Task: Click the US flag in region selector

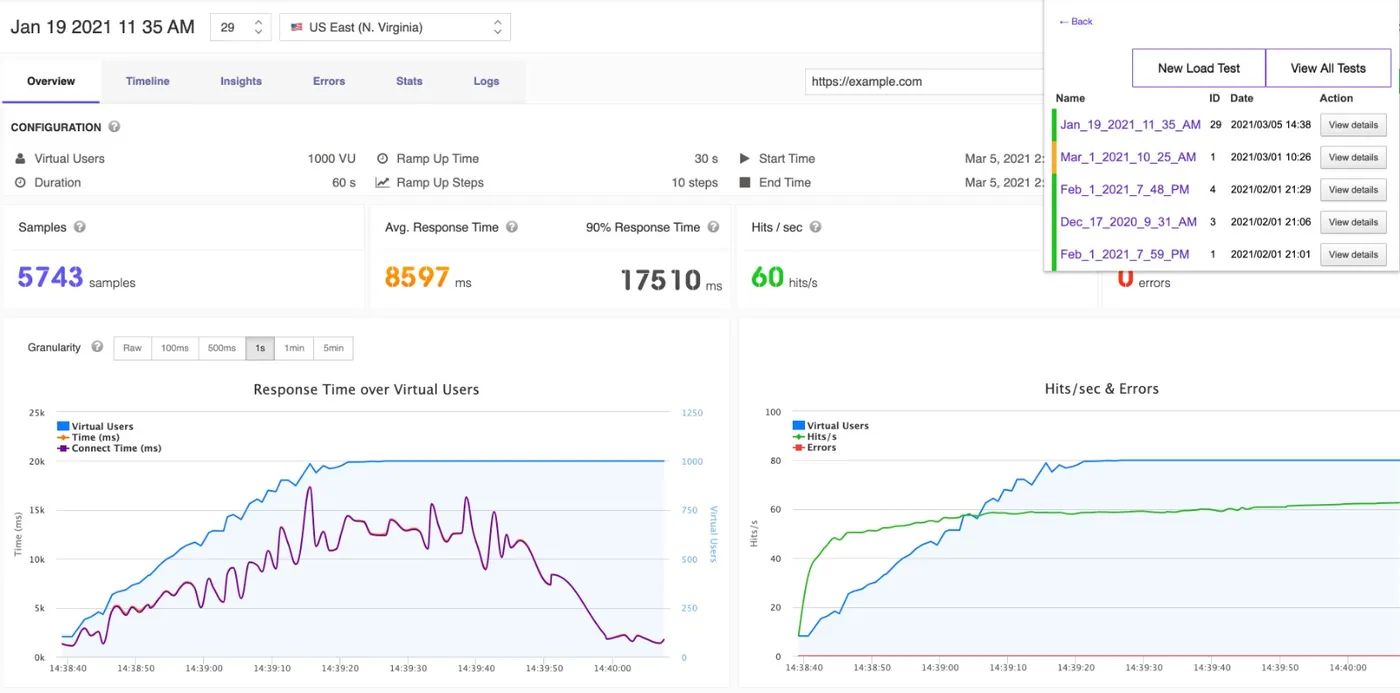Action: (297, 28)
